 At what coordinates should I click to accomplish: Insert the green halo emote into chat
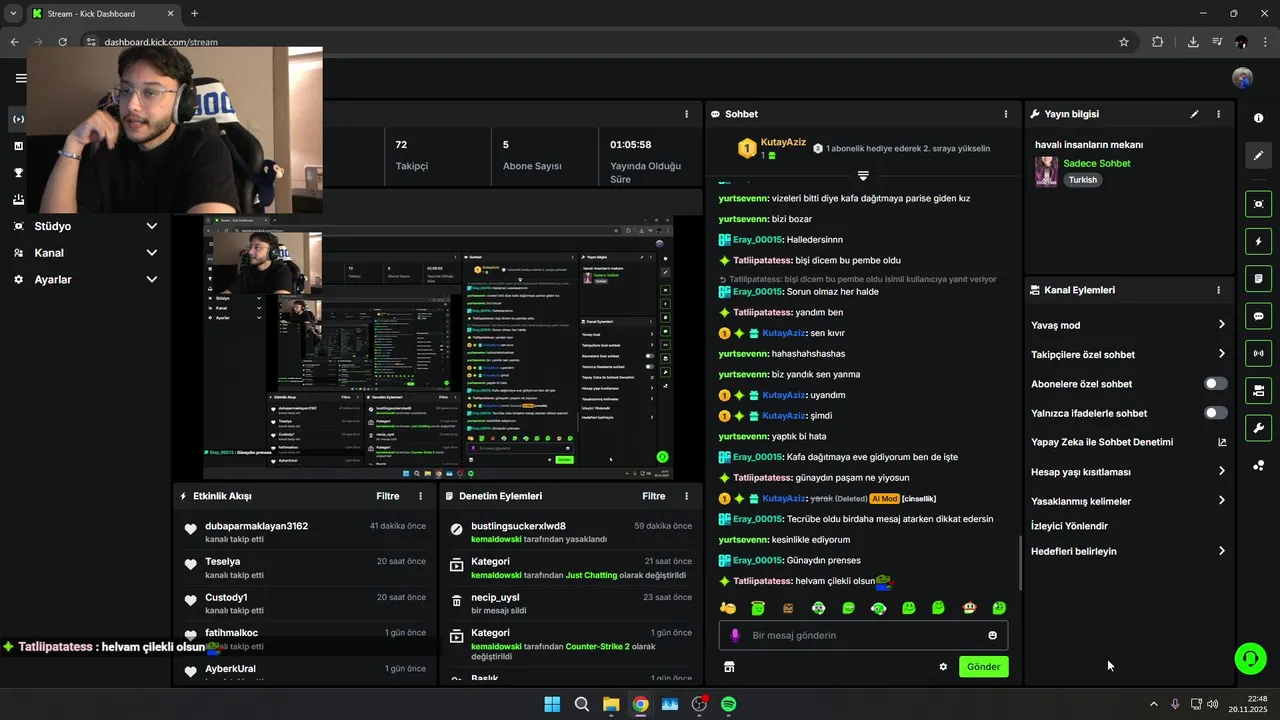click(758, 607)
